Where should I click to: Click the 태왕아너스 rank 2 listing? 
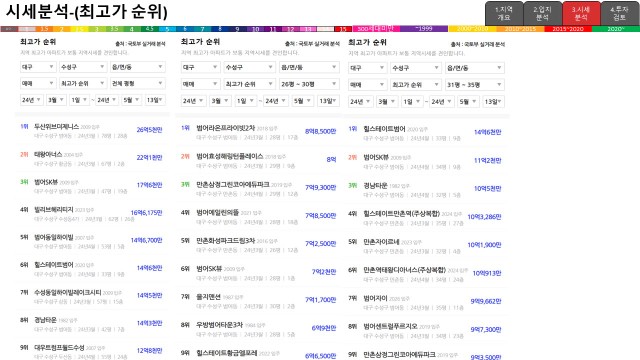(x=91, y=158)
